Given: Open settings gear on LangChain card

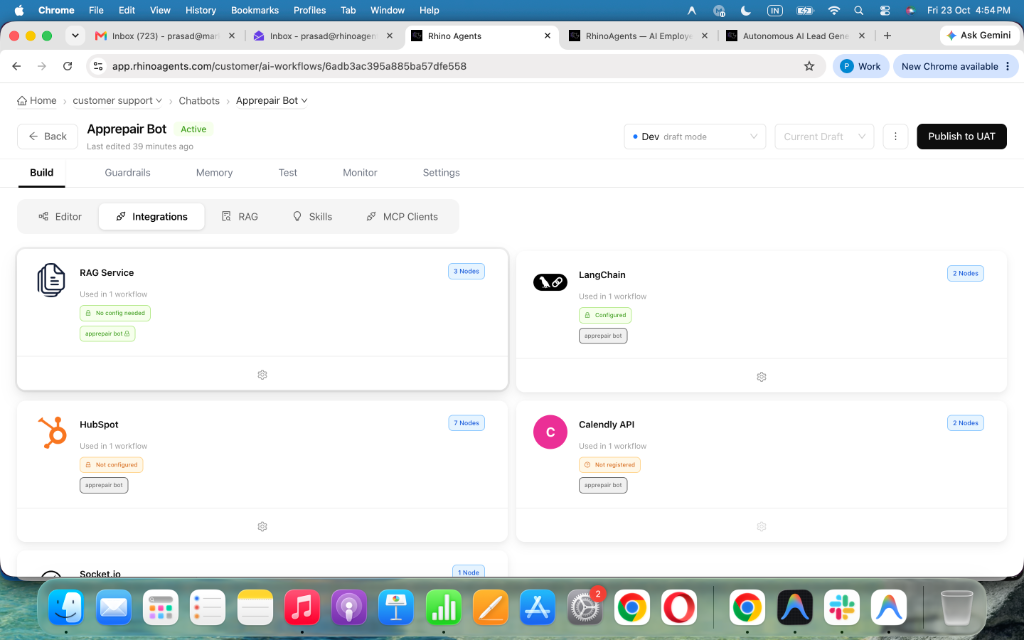Looking at the screenshot, I should (761, 377).
